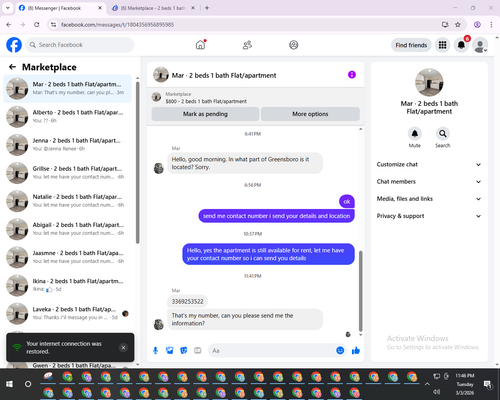The height and width of the screenshot is (400, 500).
Task: Open the Windows notification center
Action: (488, 384)
